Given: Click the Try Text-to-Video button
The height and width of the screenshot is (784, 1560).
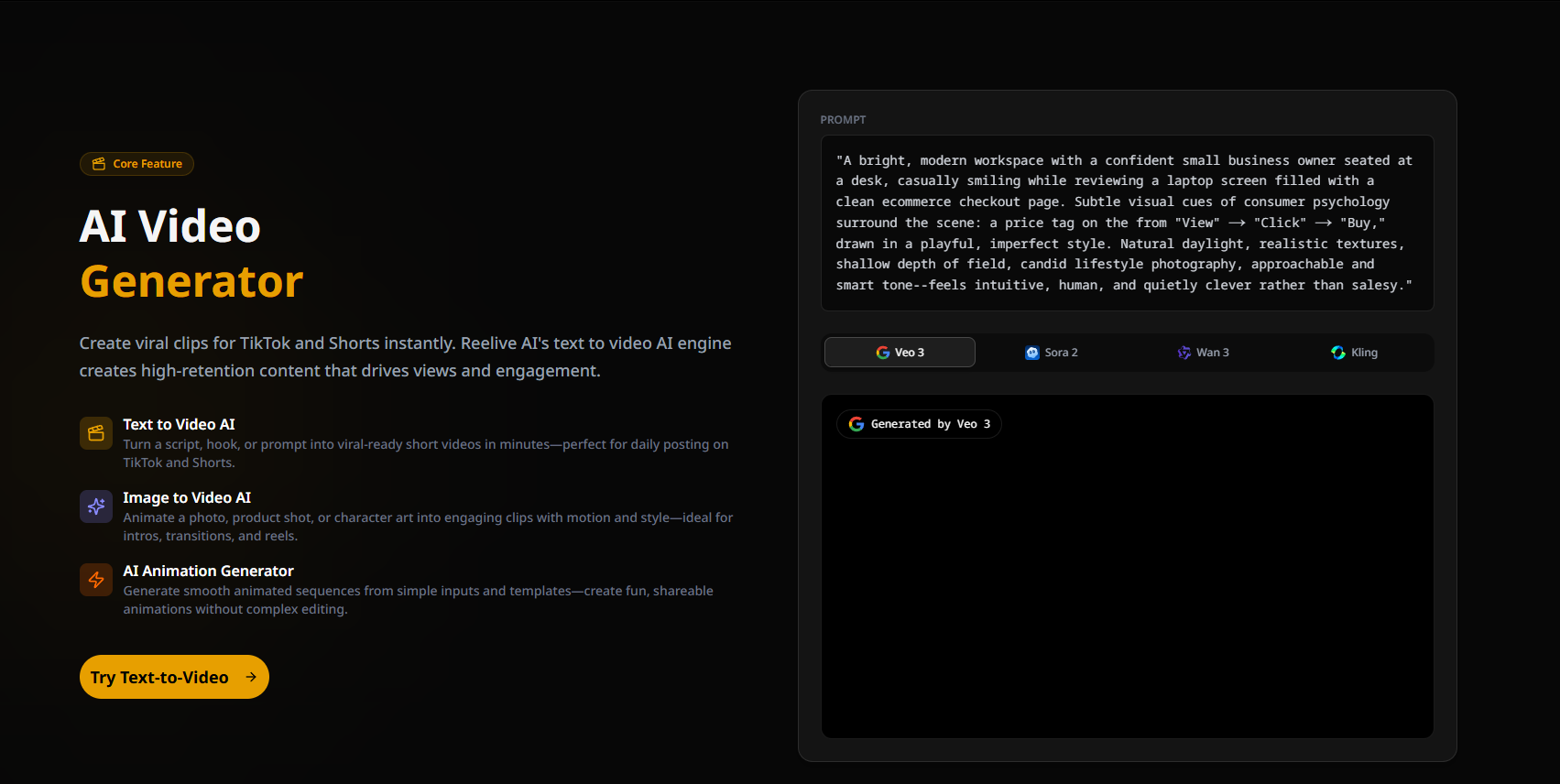Looking at the screenshot, I should pos(174,677).
